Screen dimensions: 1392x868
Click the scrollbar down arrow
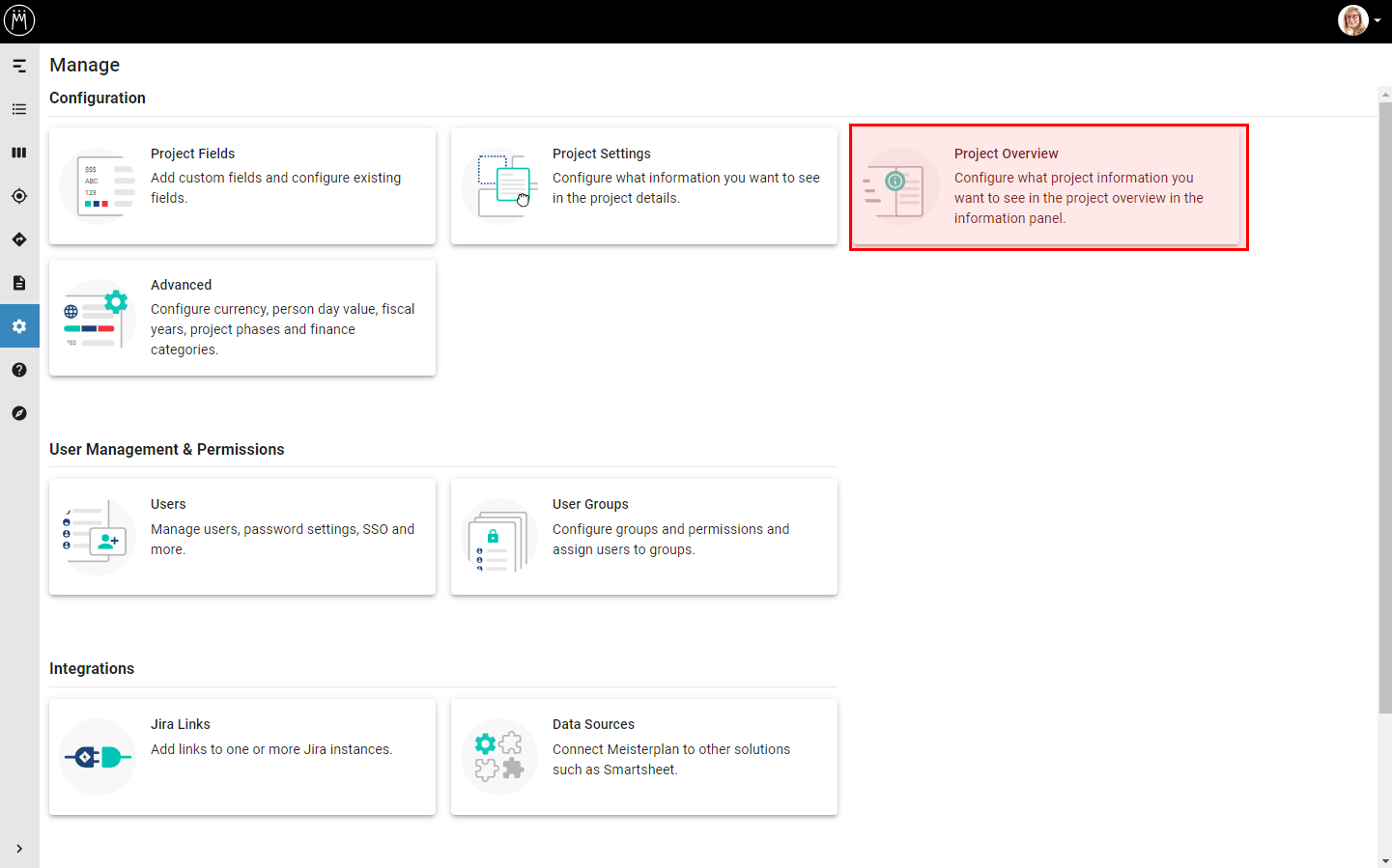click(x=1385, y=860)
